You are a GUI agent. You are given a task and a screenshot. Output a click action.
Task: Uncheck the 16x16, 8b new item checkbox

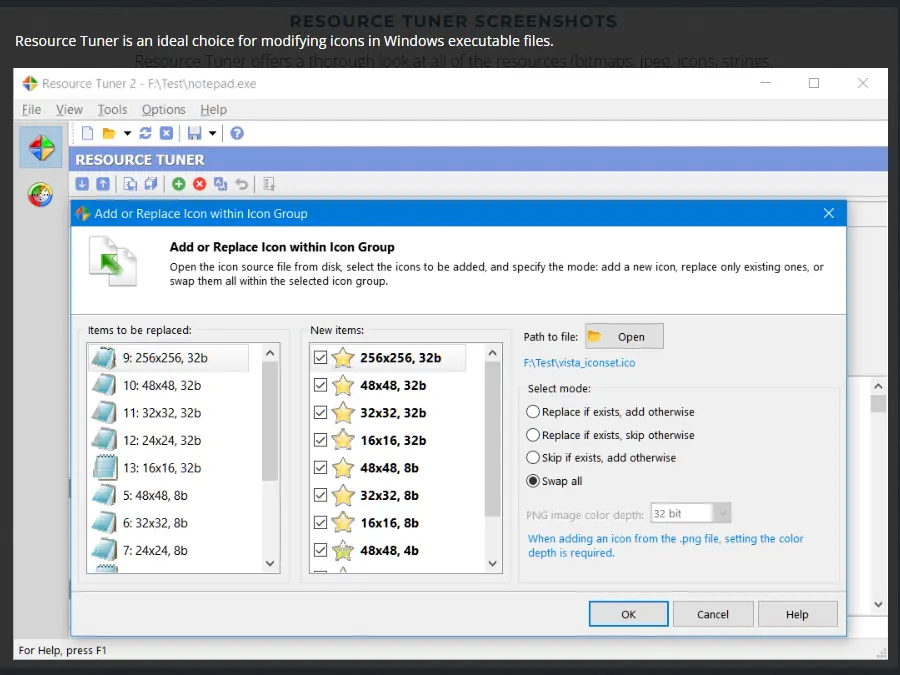(x=320, y=523)
